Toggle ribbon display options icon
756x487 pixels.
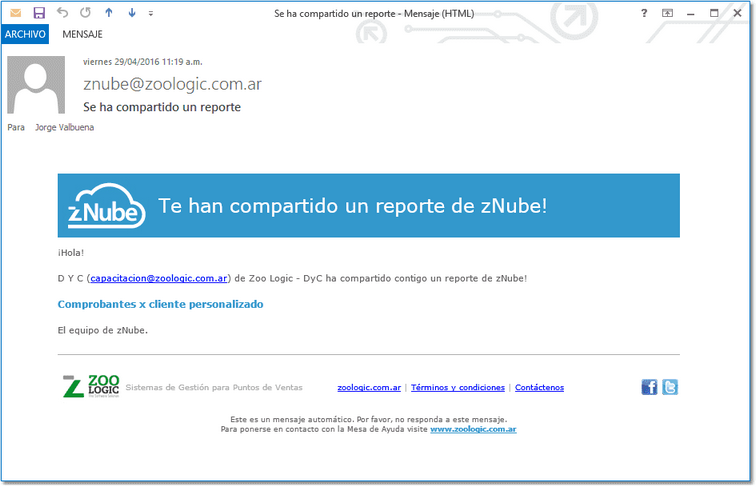[x=667, y=14]
